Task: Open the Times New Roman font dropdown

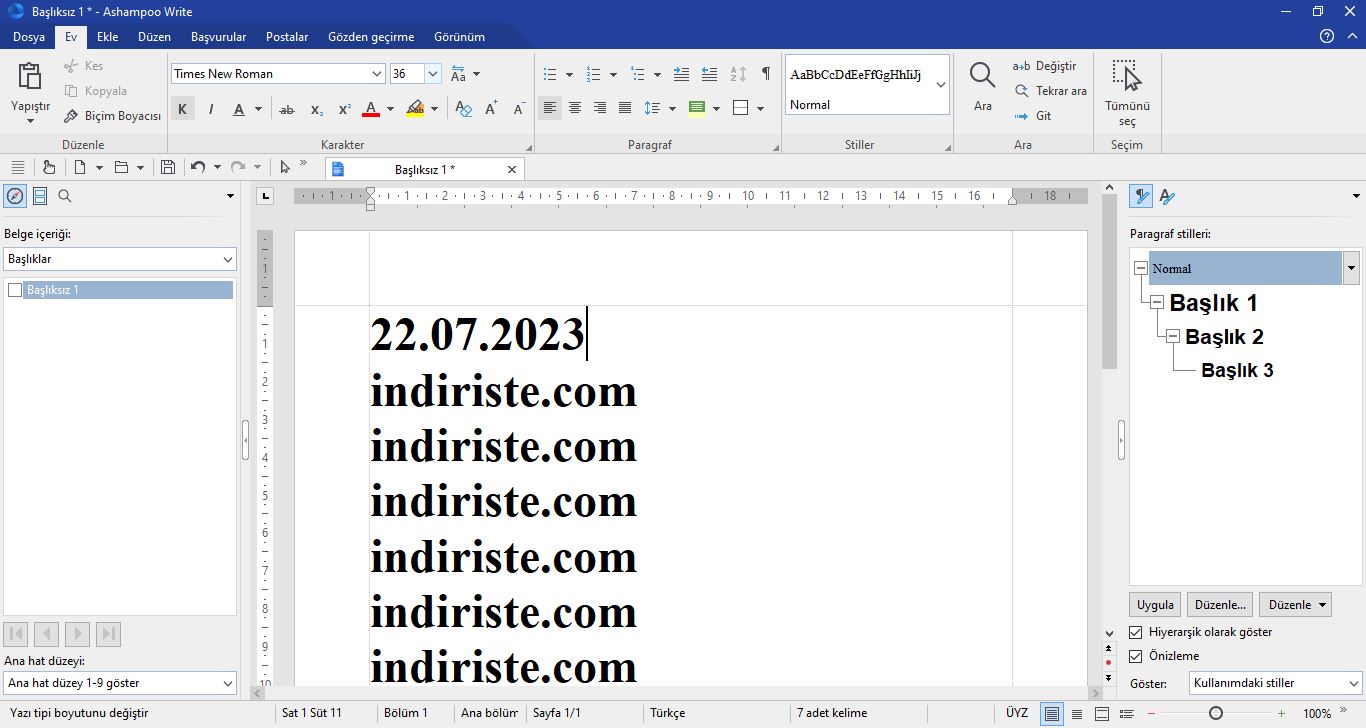Action: (x=377, y=74)
